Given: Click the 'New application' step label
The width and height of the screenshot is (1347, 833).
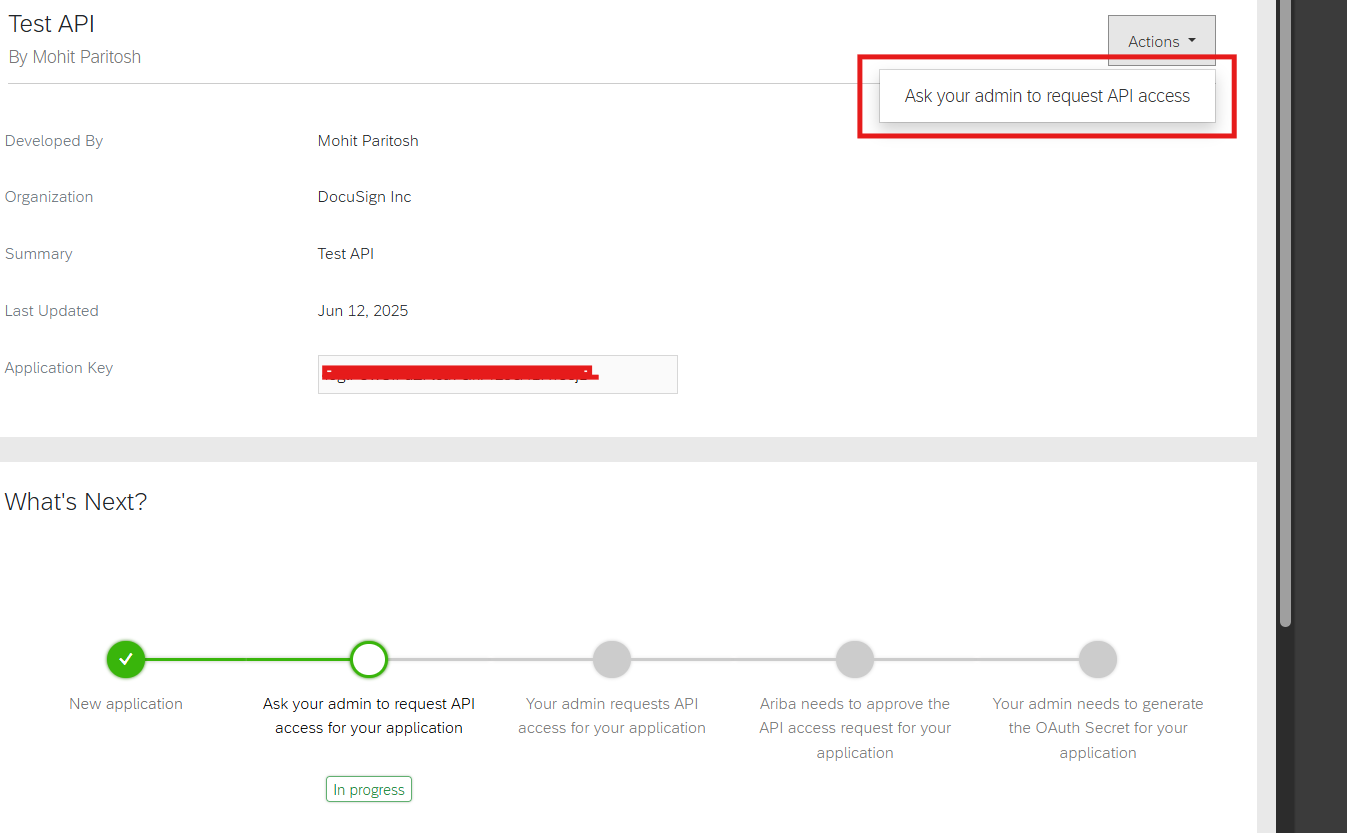Looking at the screenshot, I should click(126, 704).
